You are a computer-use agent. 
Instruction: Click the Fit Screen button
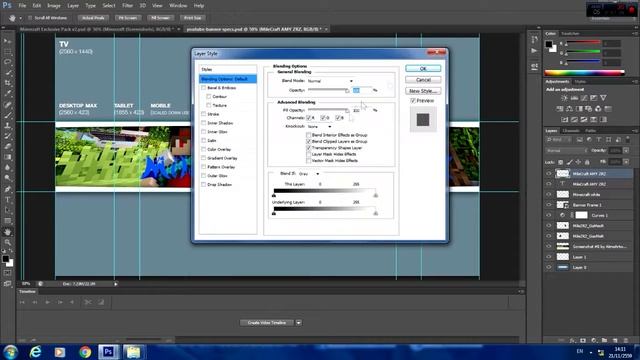[128, 18]
